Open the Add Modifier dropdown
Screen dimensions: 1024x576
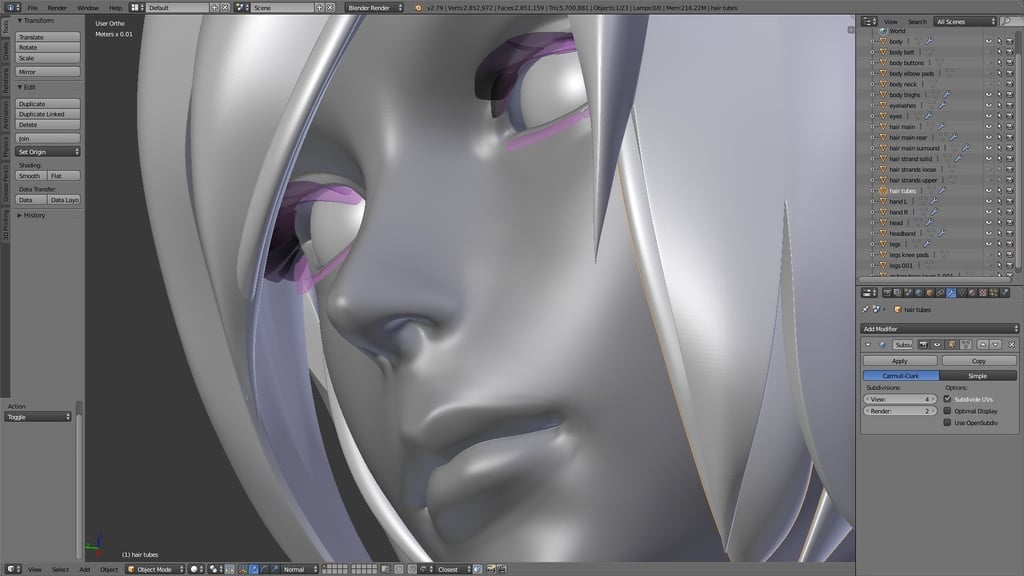click(939, 328)
